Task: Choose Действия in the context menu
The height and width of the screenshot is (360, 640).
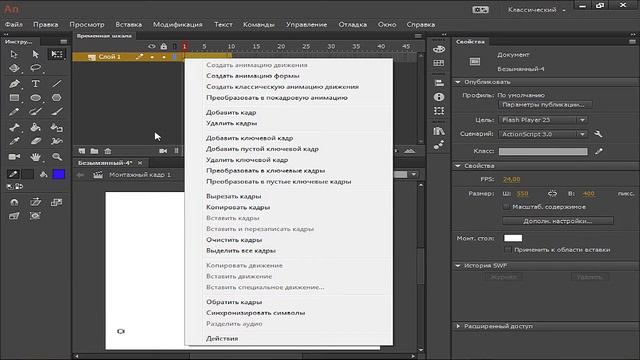Action: point(222,338)
